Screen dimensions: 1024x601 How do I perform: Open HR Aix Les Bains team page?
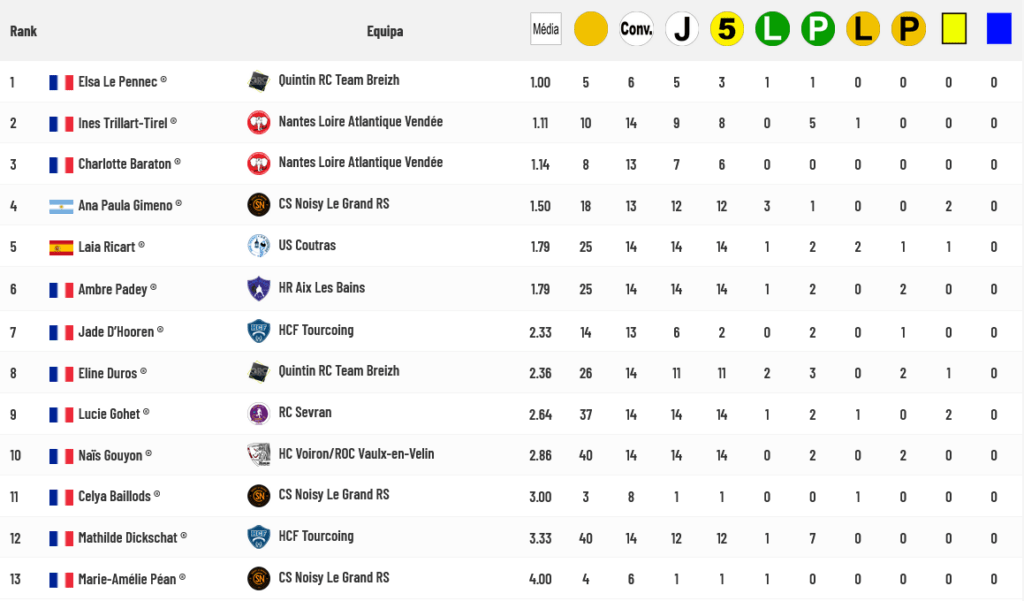(x=321, y=288)
